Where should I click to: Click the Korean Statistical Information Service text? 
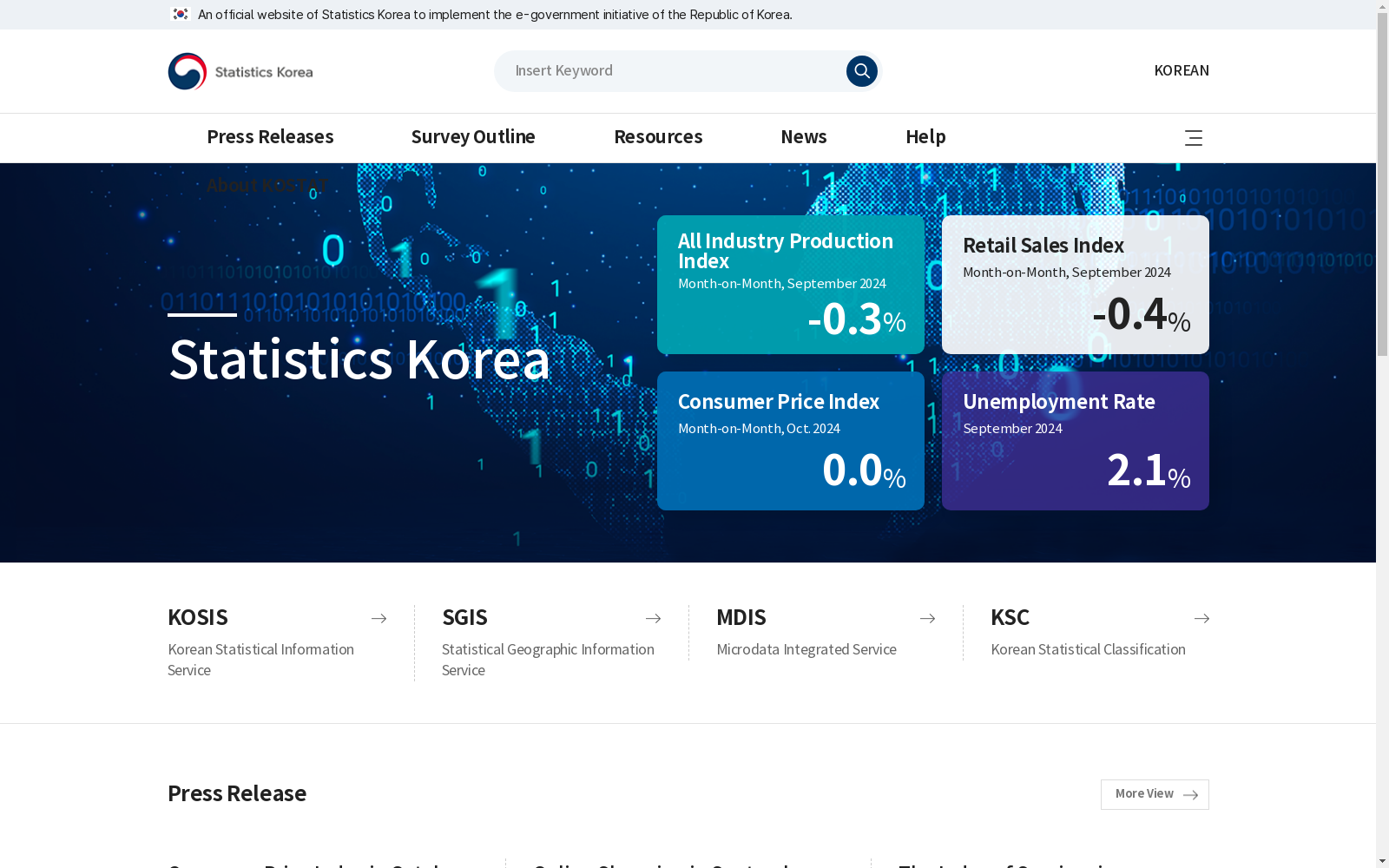point(260,660)
